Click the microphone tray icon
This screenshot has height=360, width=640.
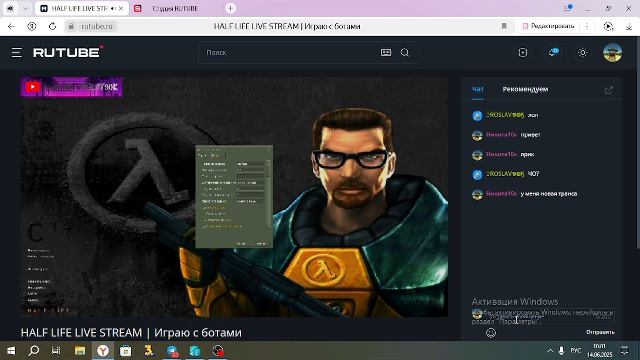[x=562, y=351]
